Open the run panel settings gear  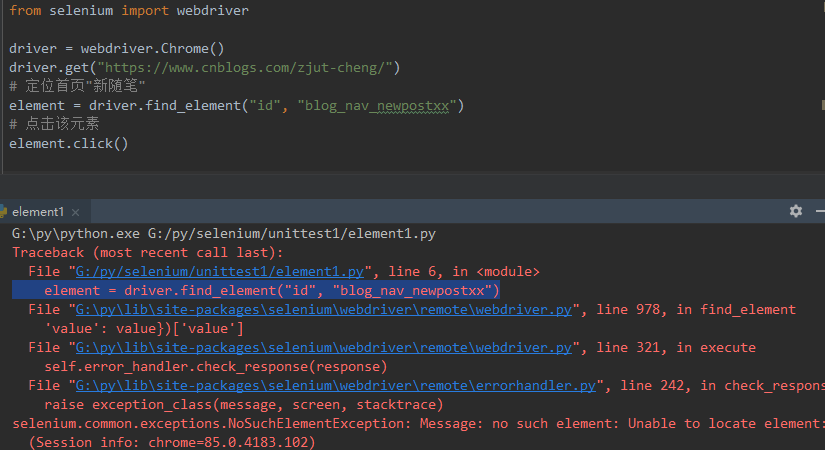(x=796, y=211)
